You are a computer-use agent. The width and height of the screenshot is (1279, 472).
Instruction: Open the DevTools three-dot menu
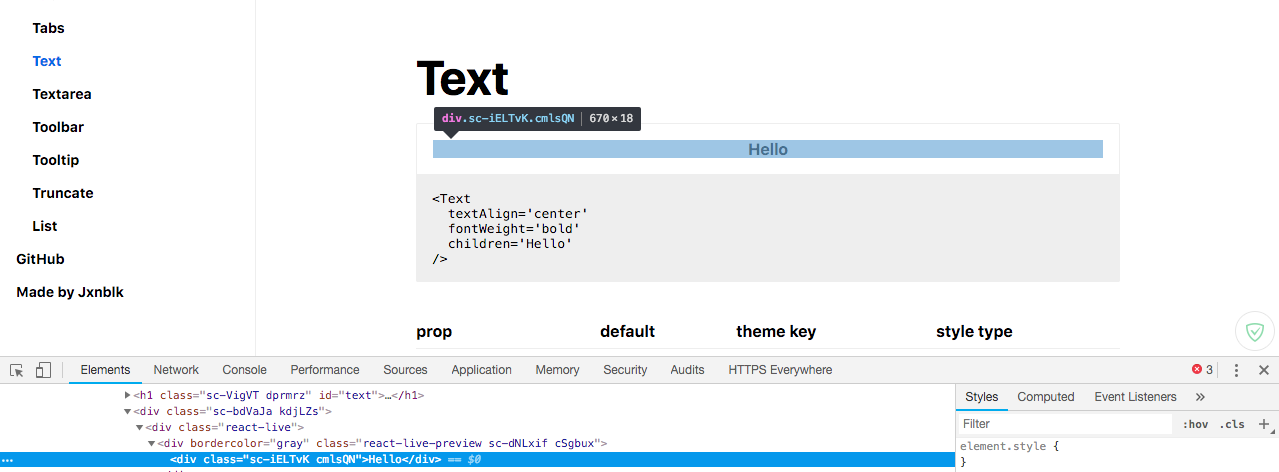[1237, 370]
